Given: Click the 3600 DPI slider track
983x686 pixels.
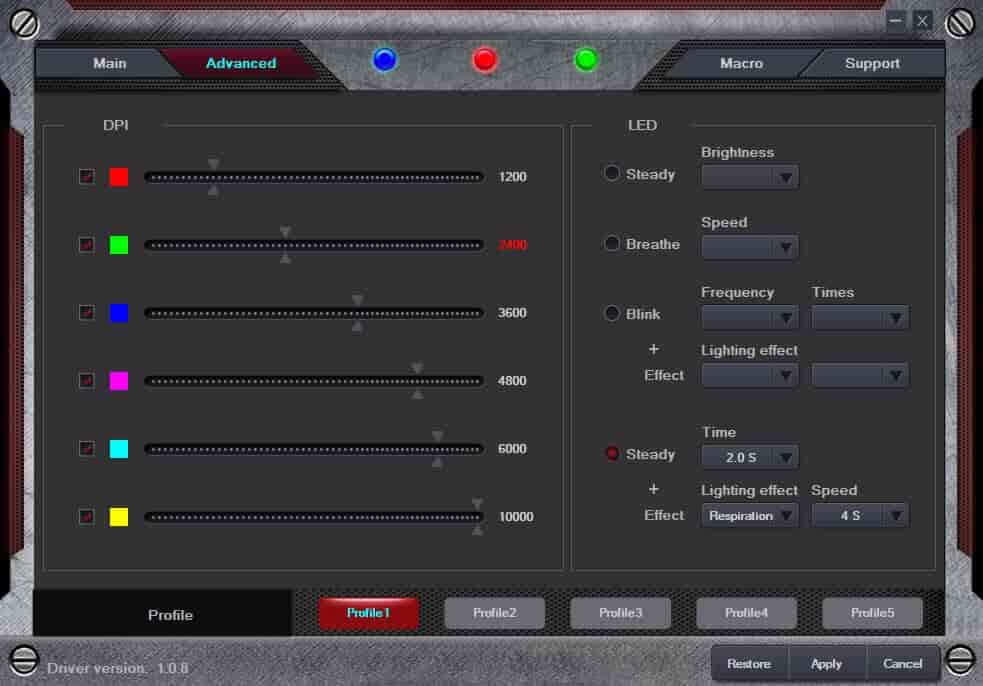Looking at the screenshot, I should [314, 313].
